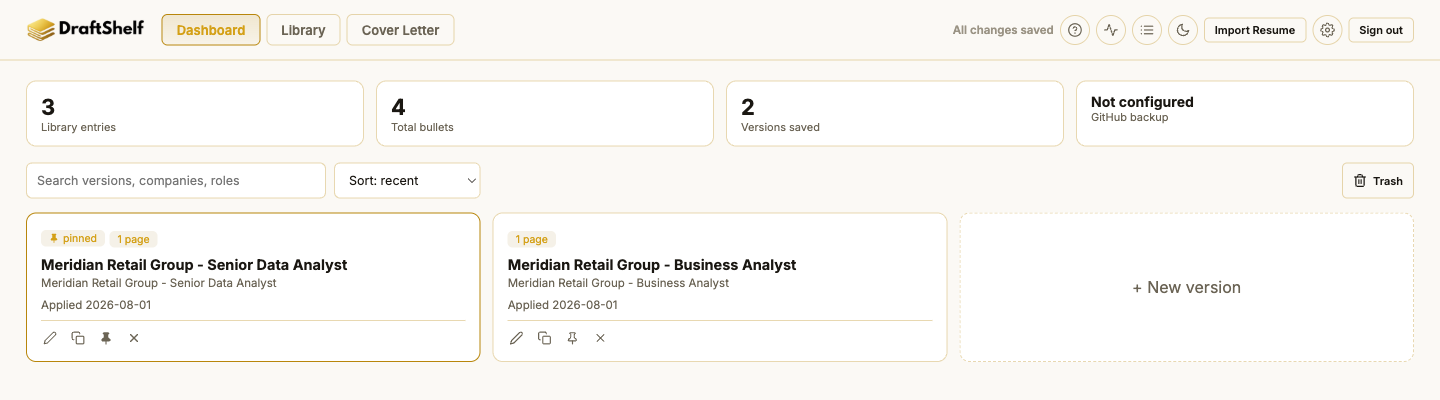Create a new version card
The height and width of the screenshot is (400, 1440).
1187,287
